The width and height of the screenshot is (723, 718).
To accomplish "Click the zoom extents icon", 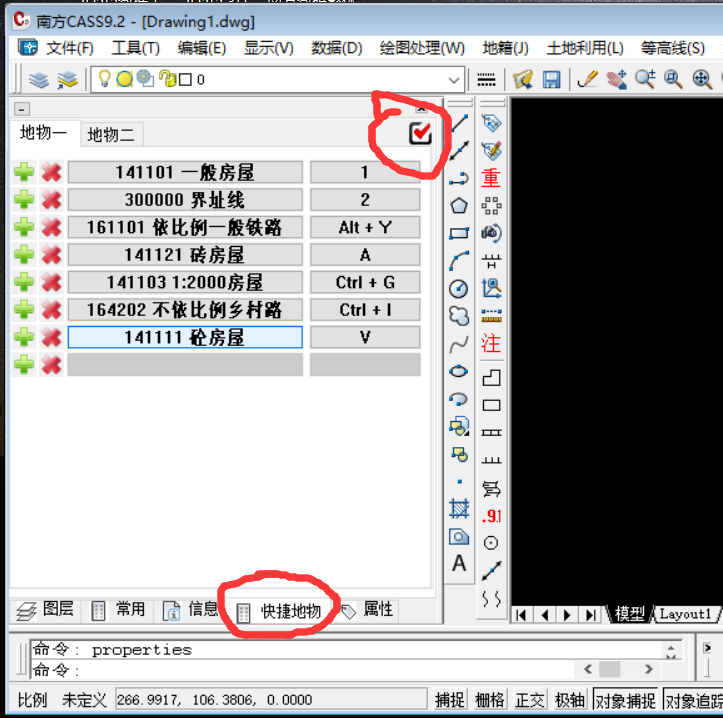I will click(x=702, y=79).
